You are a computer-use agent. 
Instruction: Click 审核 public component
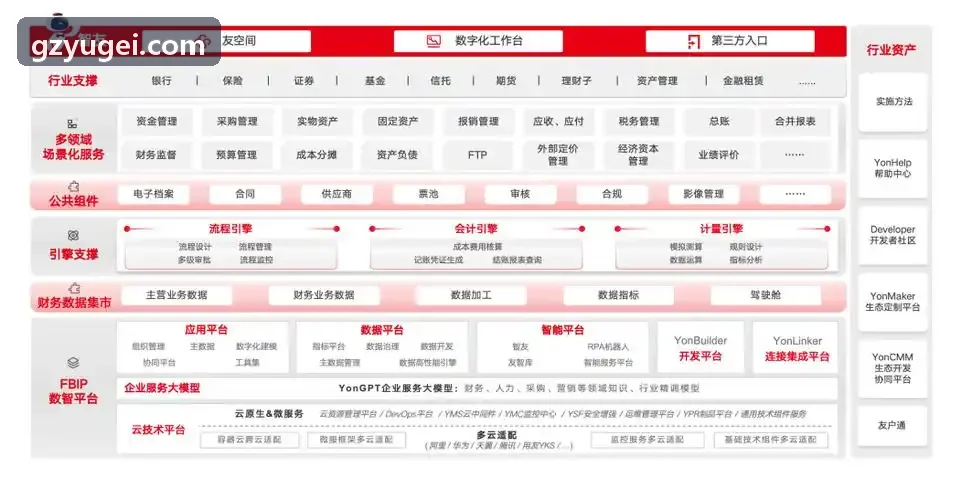coord(520,194)
